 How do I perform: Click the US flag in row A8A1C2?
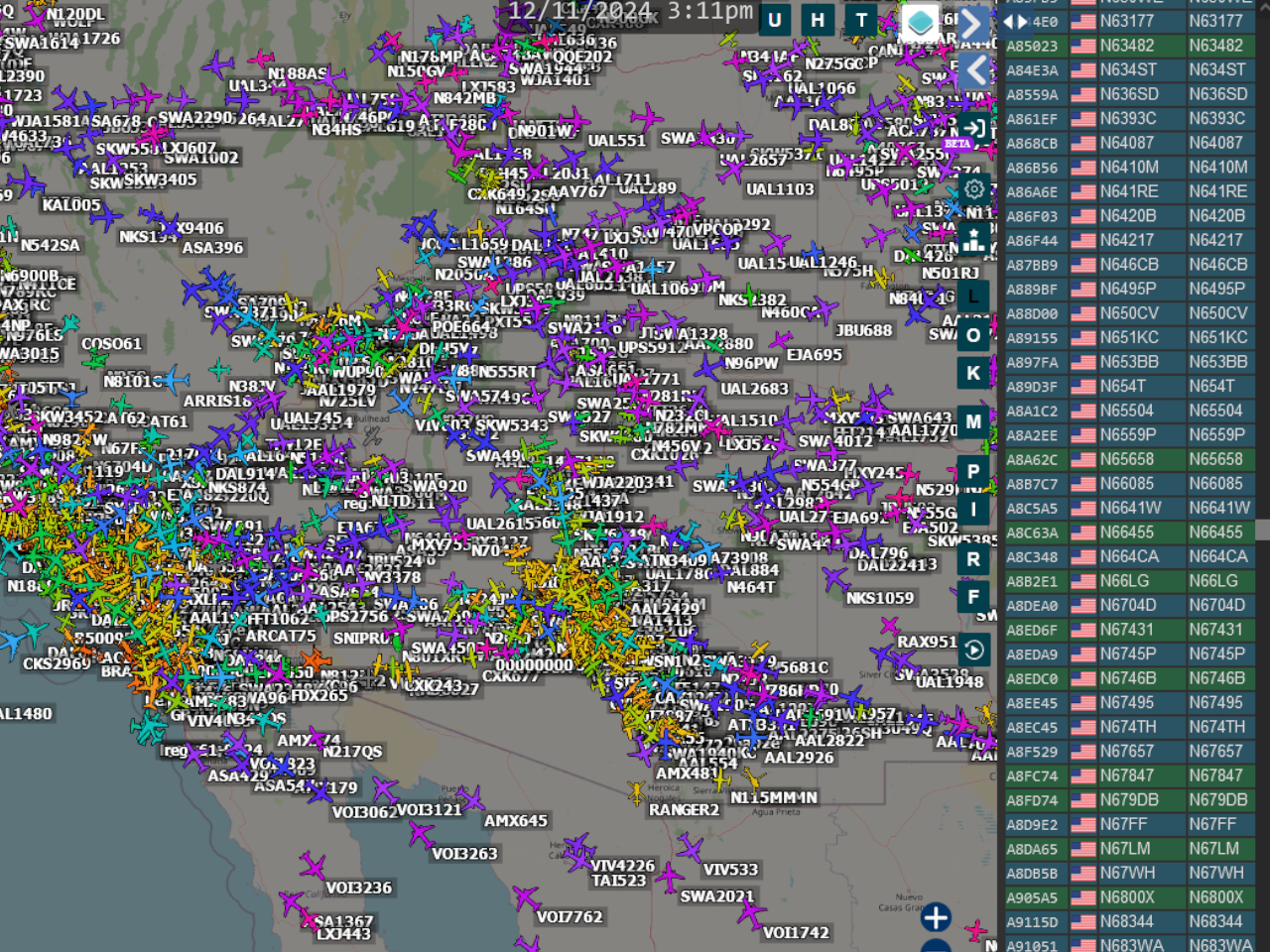coord(1083,411)
